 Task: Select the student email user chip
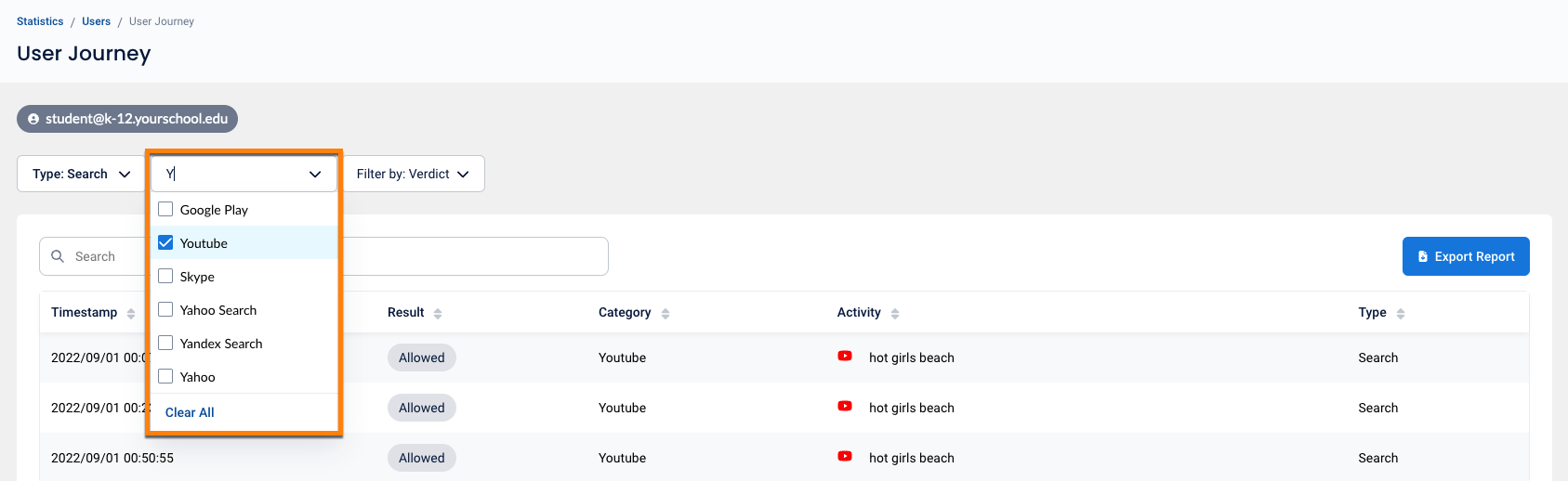pos(127,119)
